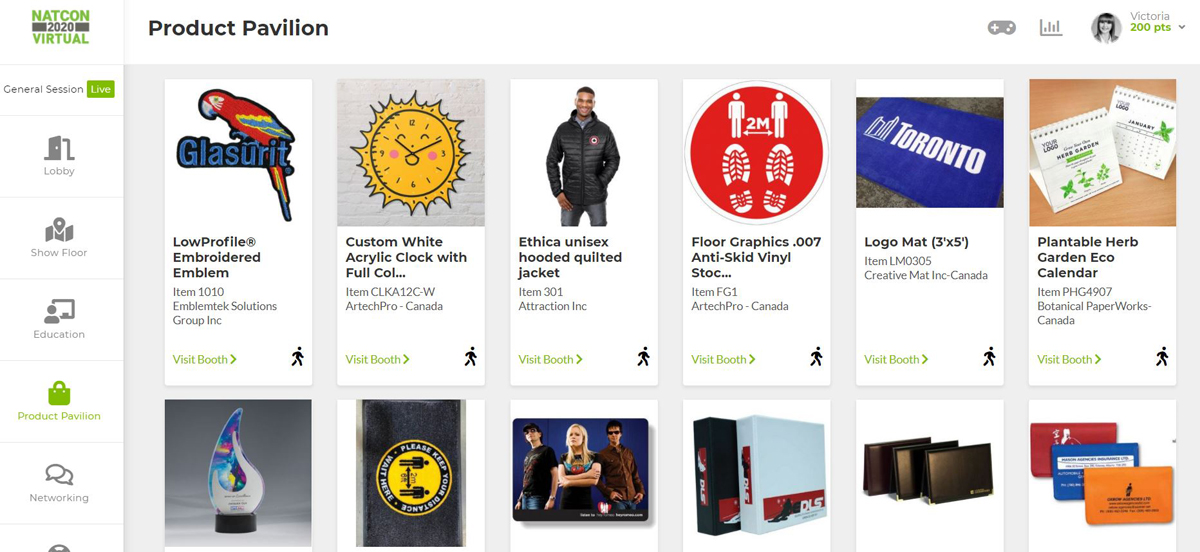Viewport: 1200px width, 552px height.
Task: Open the Show Floor page
Action: pos(60,238)
